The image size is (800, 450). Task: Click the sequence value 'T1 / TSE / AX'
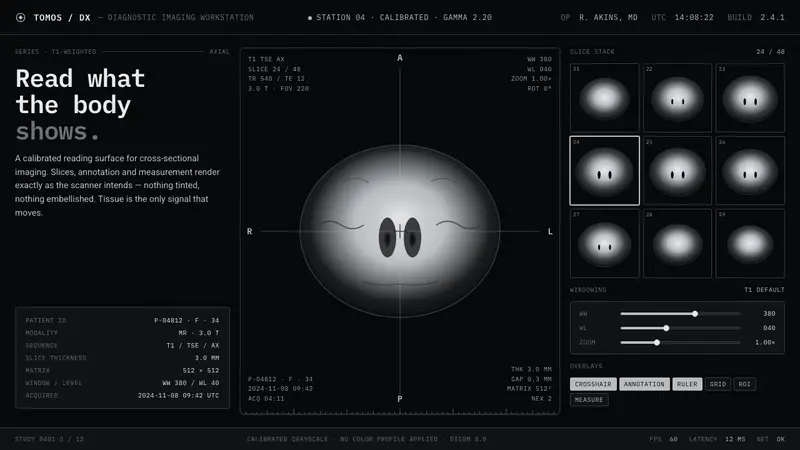pos(193,345)
